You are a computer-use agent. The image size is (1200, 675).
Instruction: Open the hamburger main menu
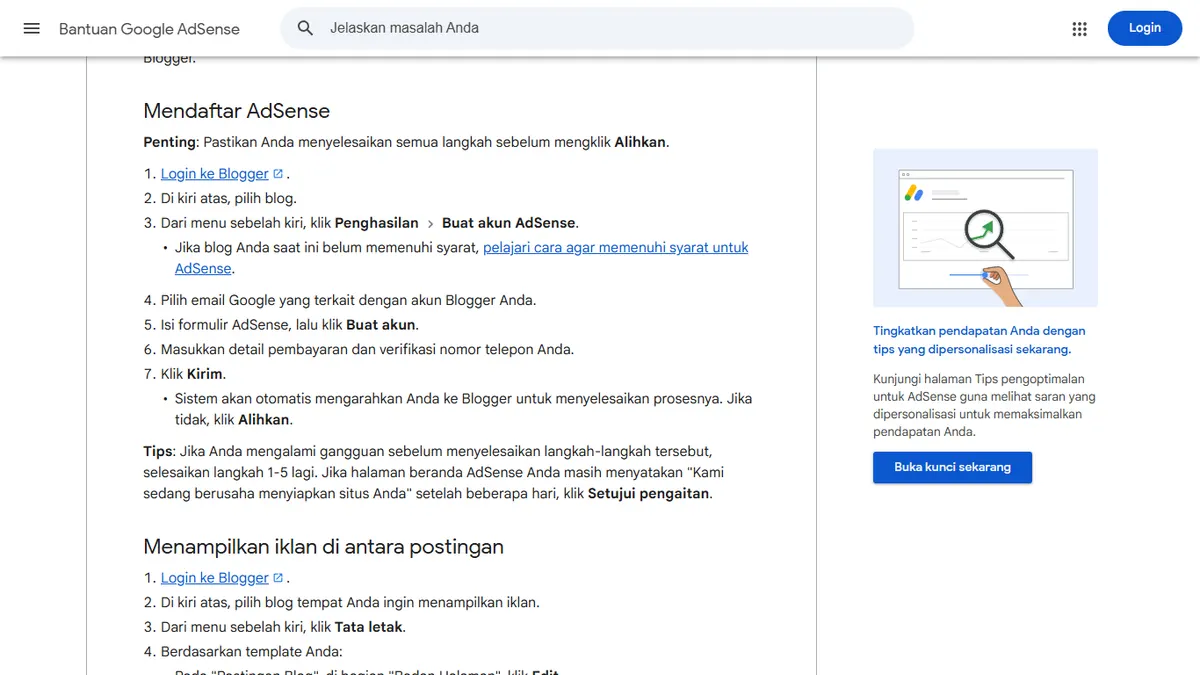(31, 28)
